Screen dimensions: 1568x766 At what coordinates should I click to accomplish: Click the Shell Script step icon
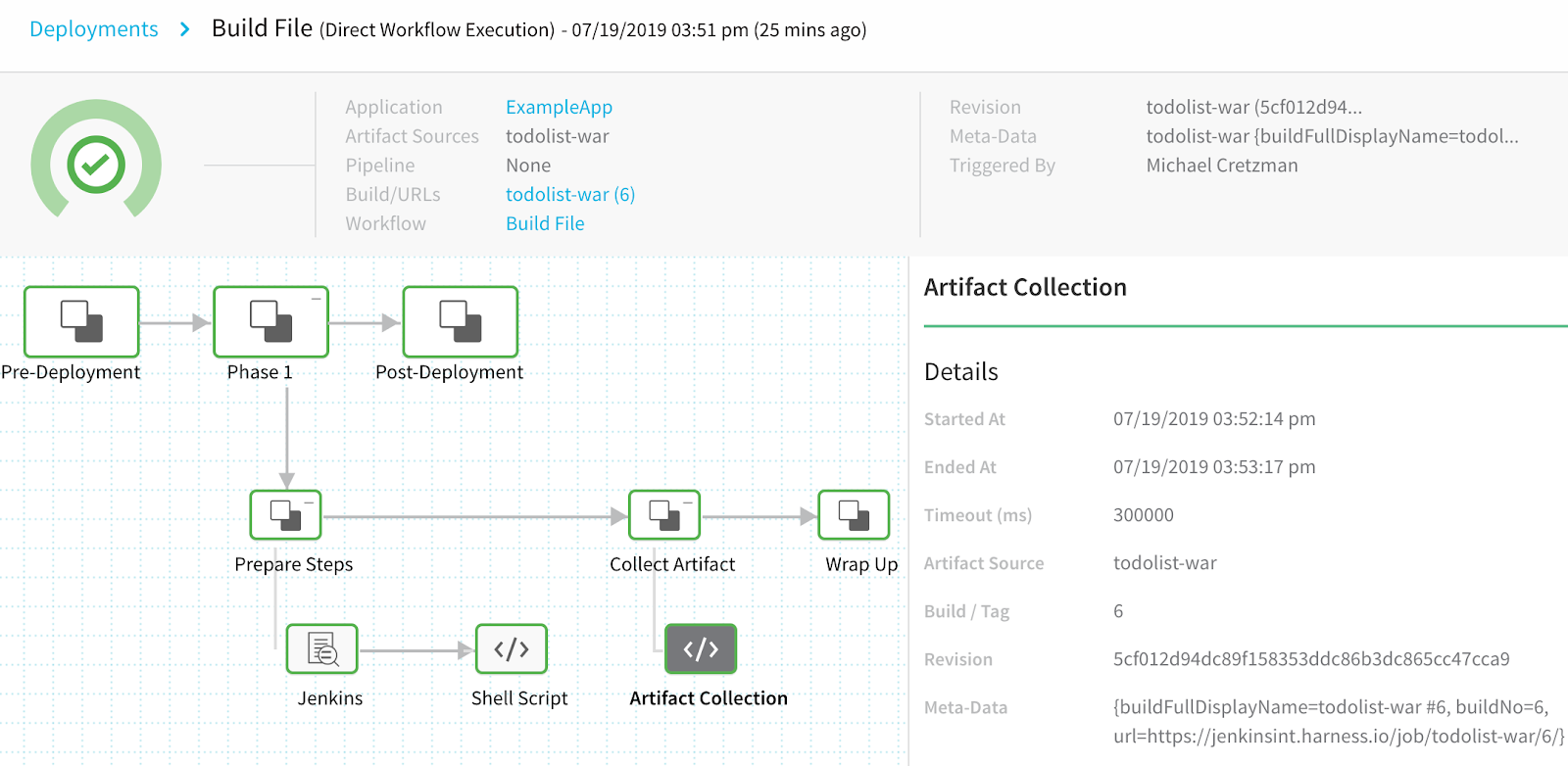(x=512, y=648)
